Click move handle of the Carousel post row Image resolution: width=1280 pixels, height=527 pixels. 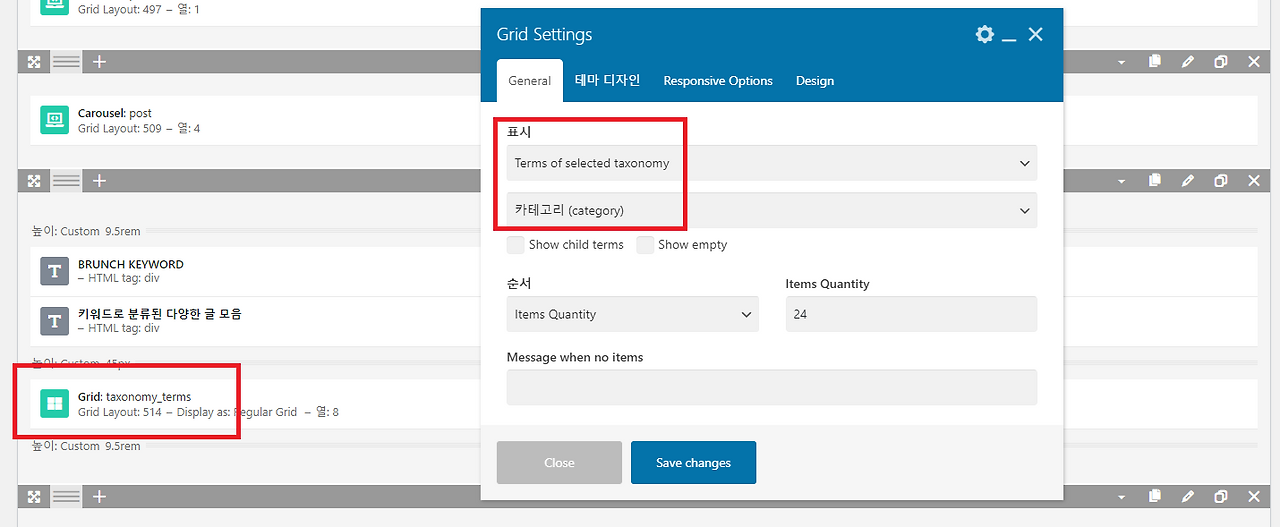pyautogui.click(x=34, y=62)
